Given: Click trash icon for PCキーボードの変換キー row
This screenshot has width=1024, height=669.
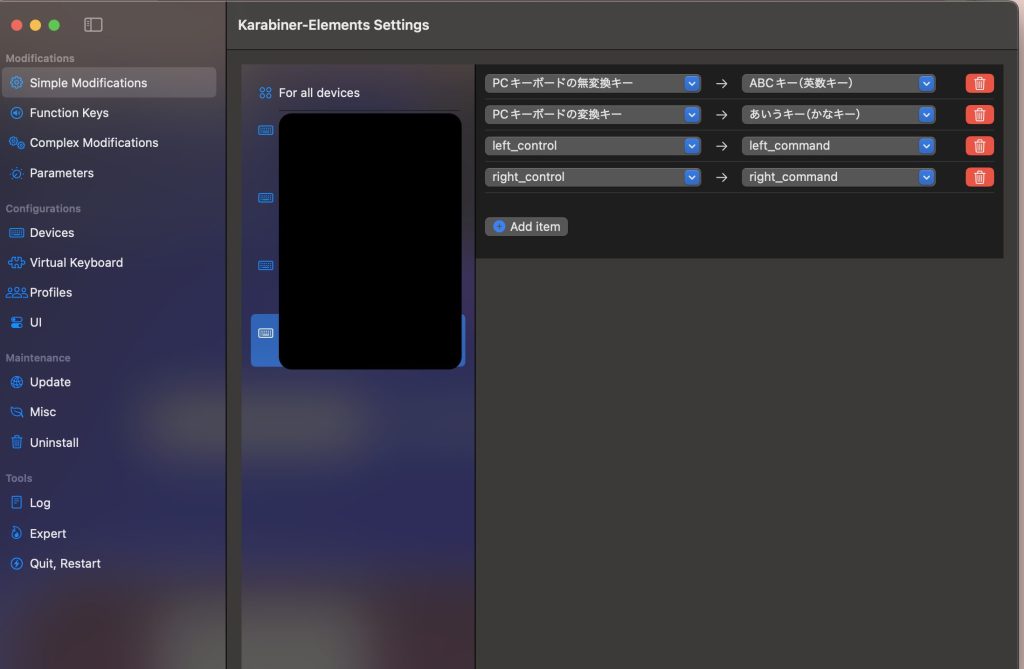Looking at the screenshot, I should [979, 115].
